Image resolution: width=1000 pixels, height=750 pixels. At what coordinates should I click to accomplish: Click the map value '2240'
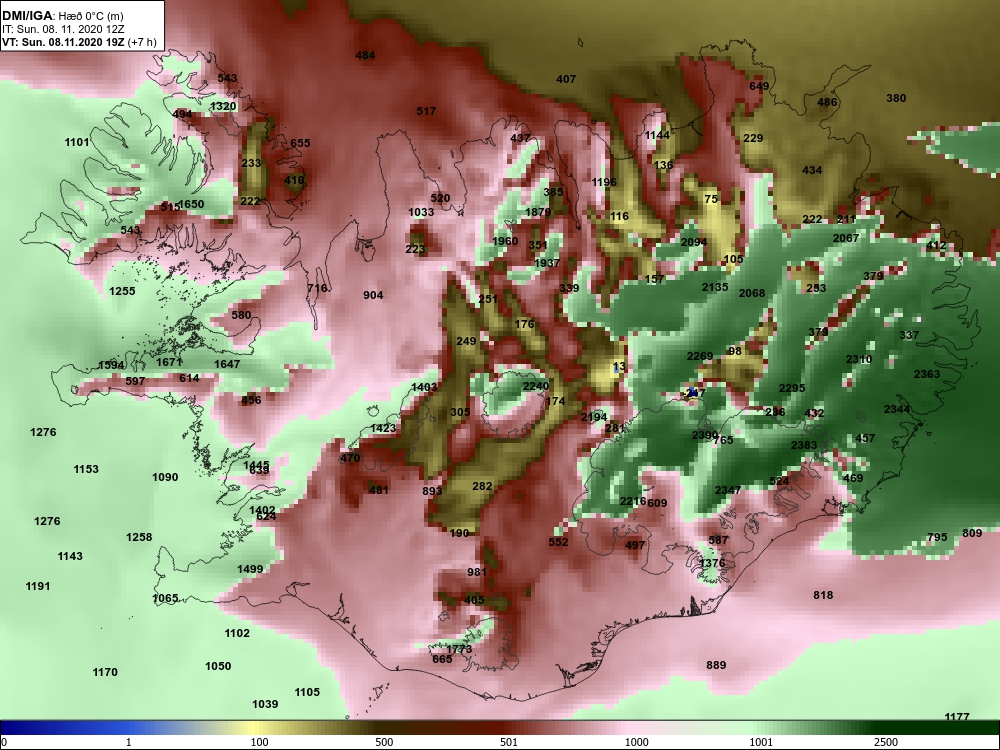tap(536, 386)
